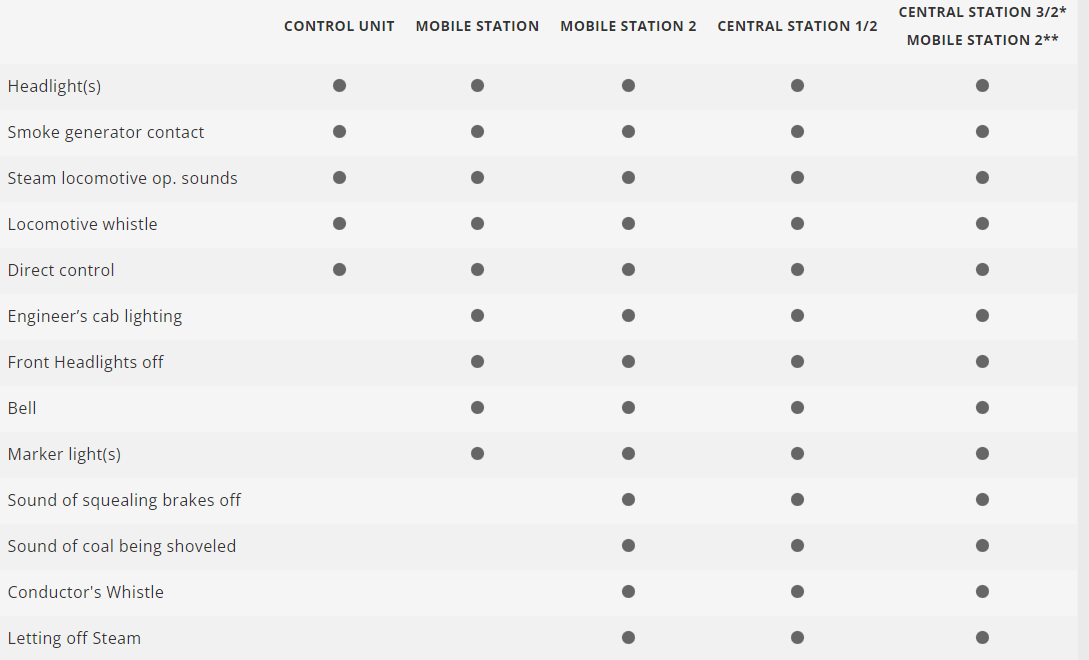Screen dimensions: 1089x660
Task: Click the Letting off Steam row label
Action: pyautogui.click(x=74, y=638)
